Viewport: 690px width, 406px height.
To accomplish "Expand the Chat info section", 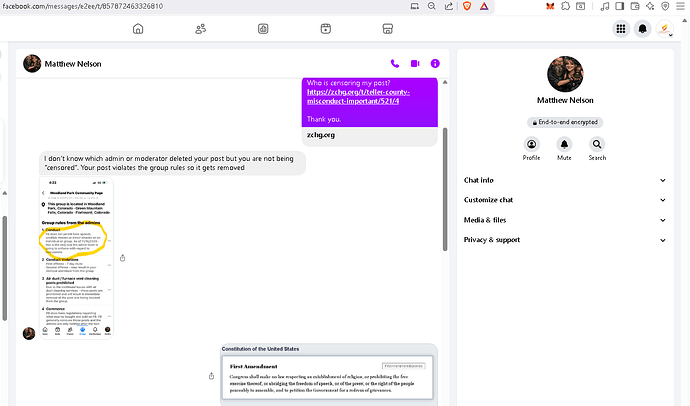I will tap(565, 180).
